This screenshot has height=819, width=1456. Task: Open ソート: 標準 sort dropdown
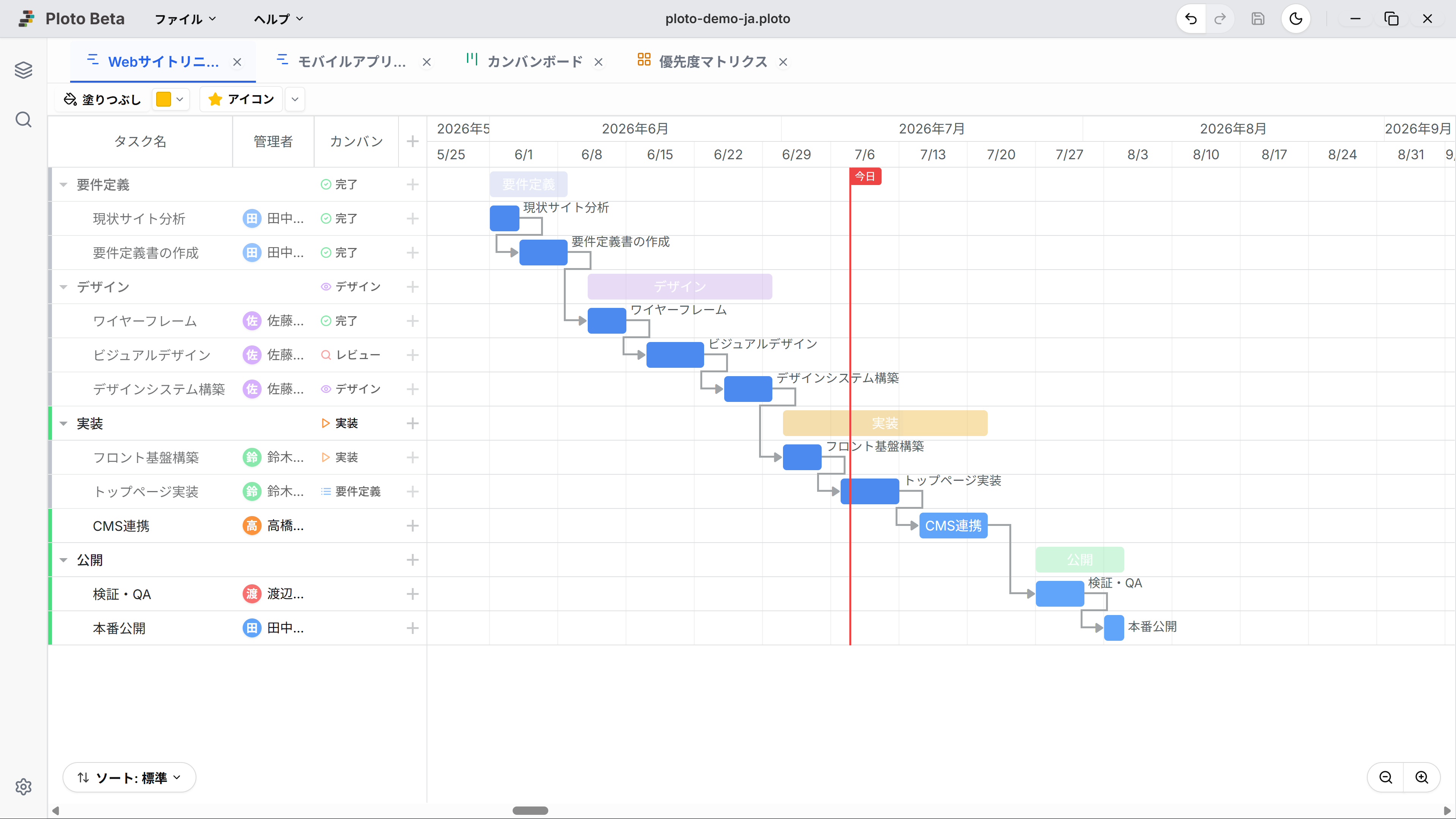coord(129,778)
